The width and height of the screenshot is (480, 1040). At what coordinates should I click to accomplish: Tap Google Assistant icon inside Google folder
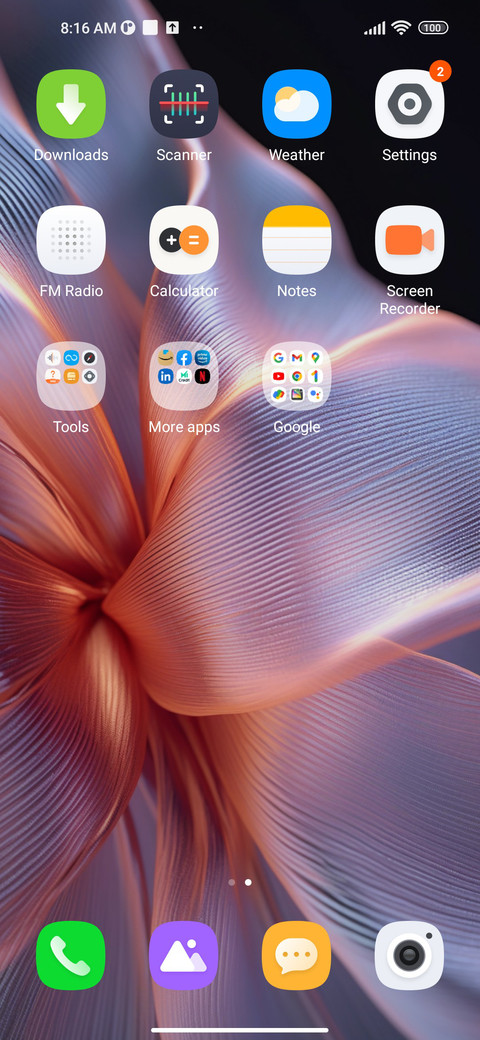tap(315, 395)
